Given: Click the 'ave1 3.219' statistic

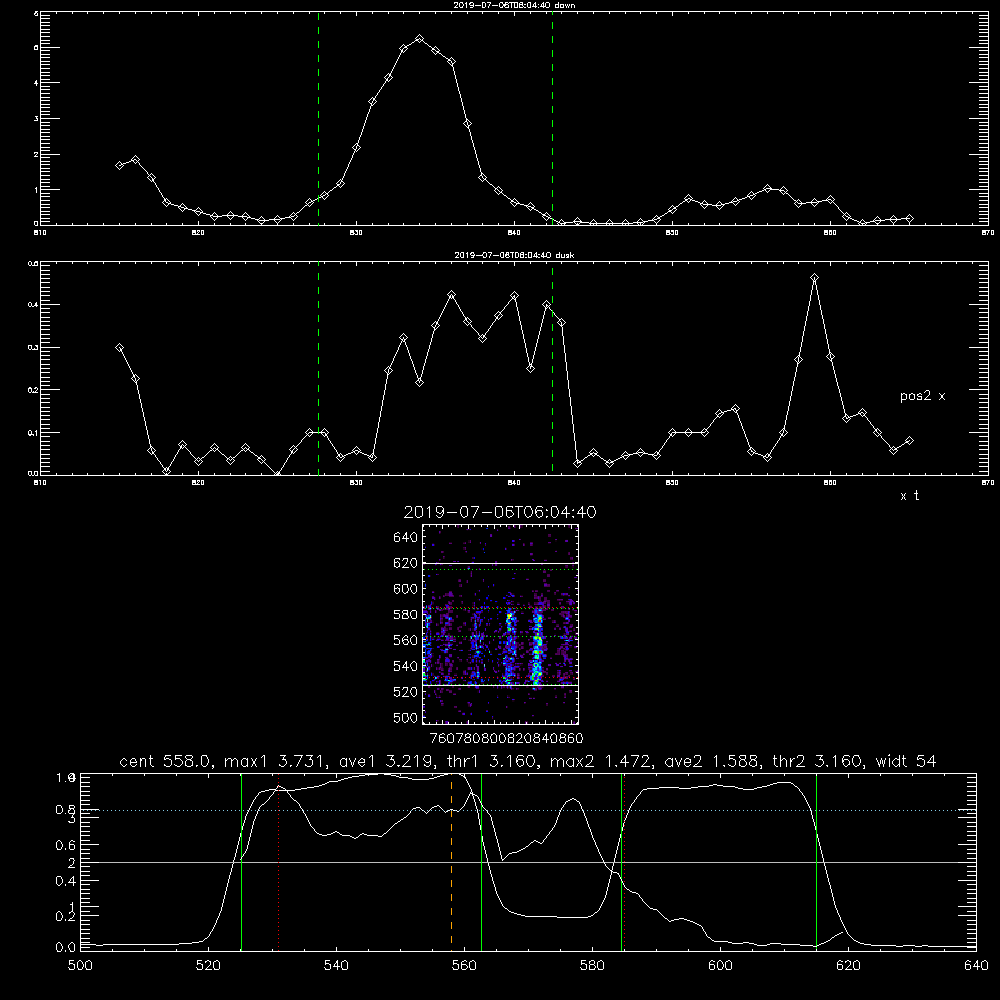Looking at the screenshot, I should (x=386, y=761).
